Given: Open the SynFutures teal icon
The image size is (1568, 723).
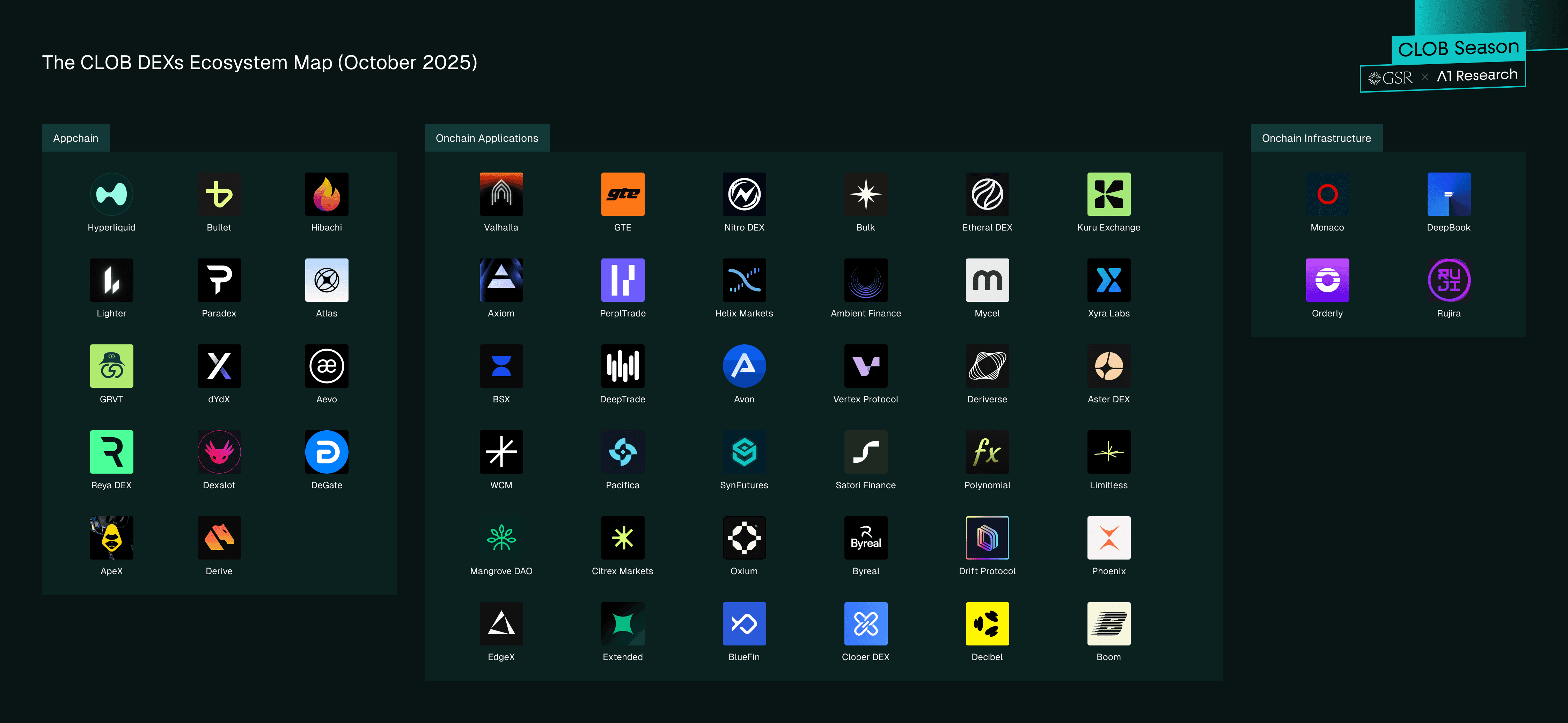Looking at the screenshot, I should [744, 452].
